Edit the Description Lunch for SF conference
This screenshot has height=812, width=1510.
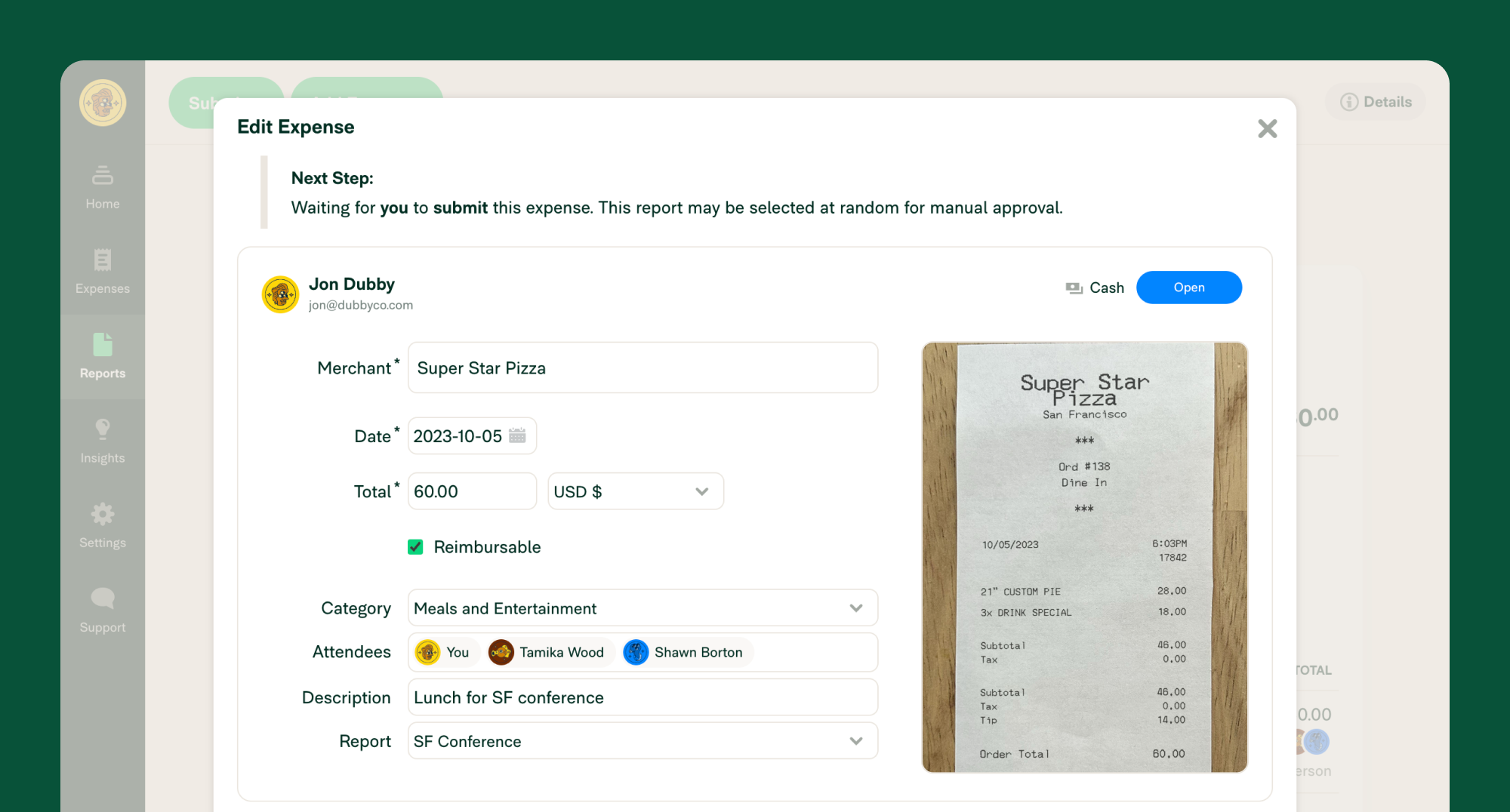[x=643, y=697]
